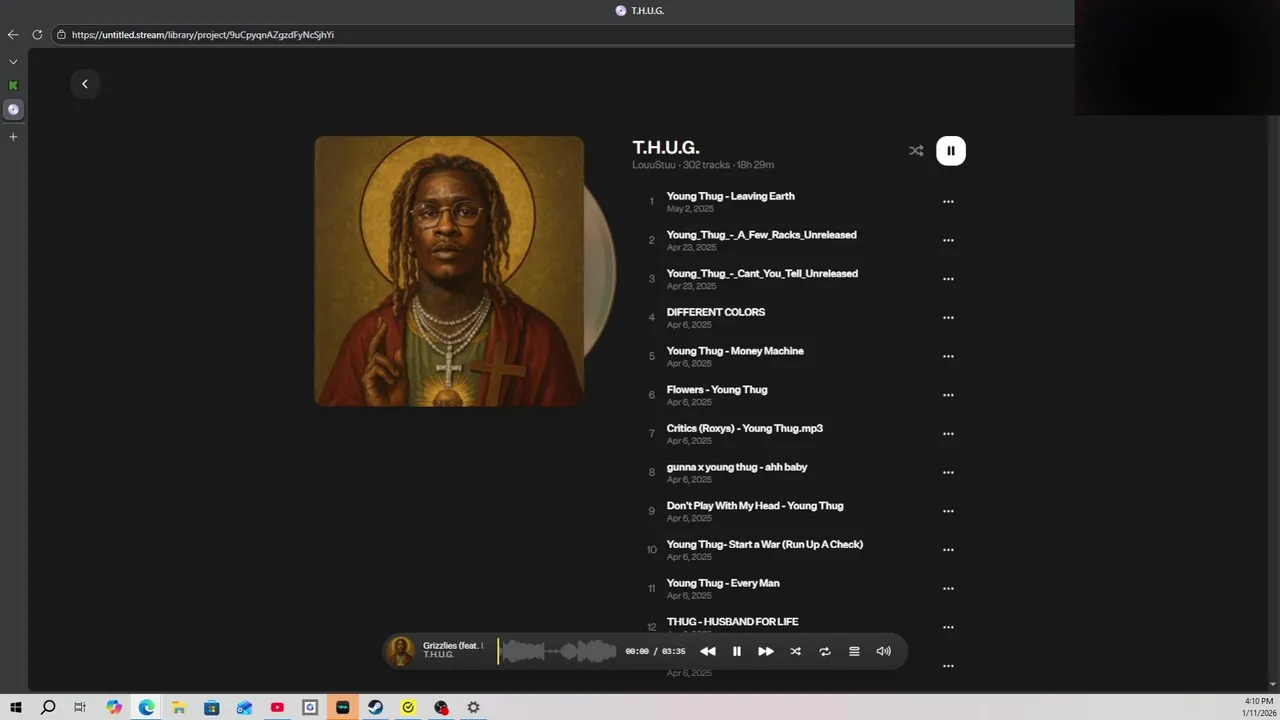Screen dimensions: 1280x720
Task: Open the YouTube app on taskbar
Action: [x=277, y=707]
